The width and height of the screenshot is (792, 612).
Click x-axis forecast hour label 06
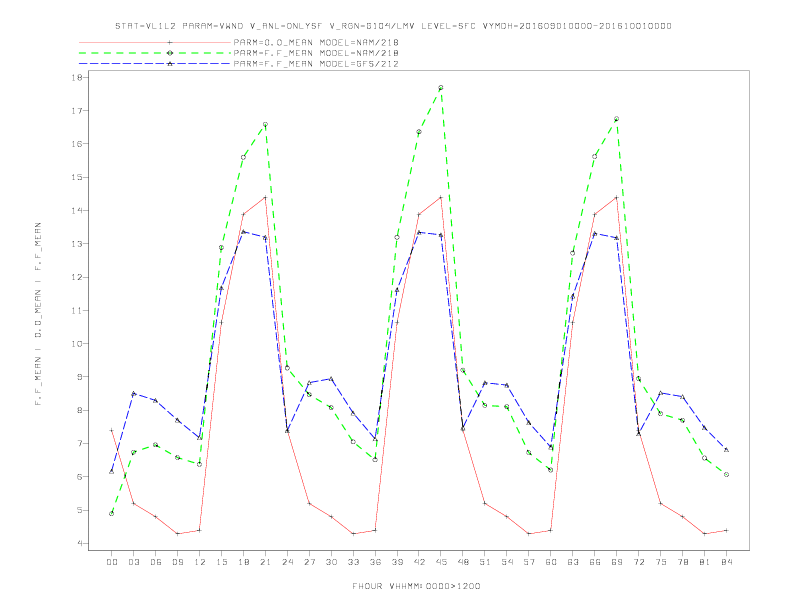[156, 562]
